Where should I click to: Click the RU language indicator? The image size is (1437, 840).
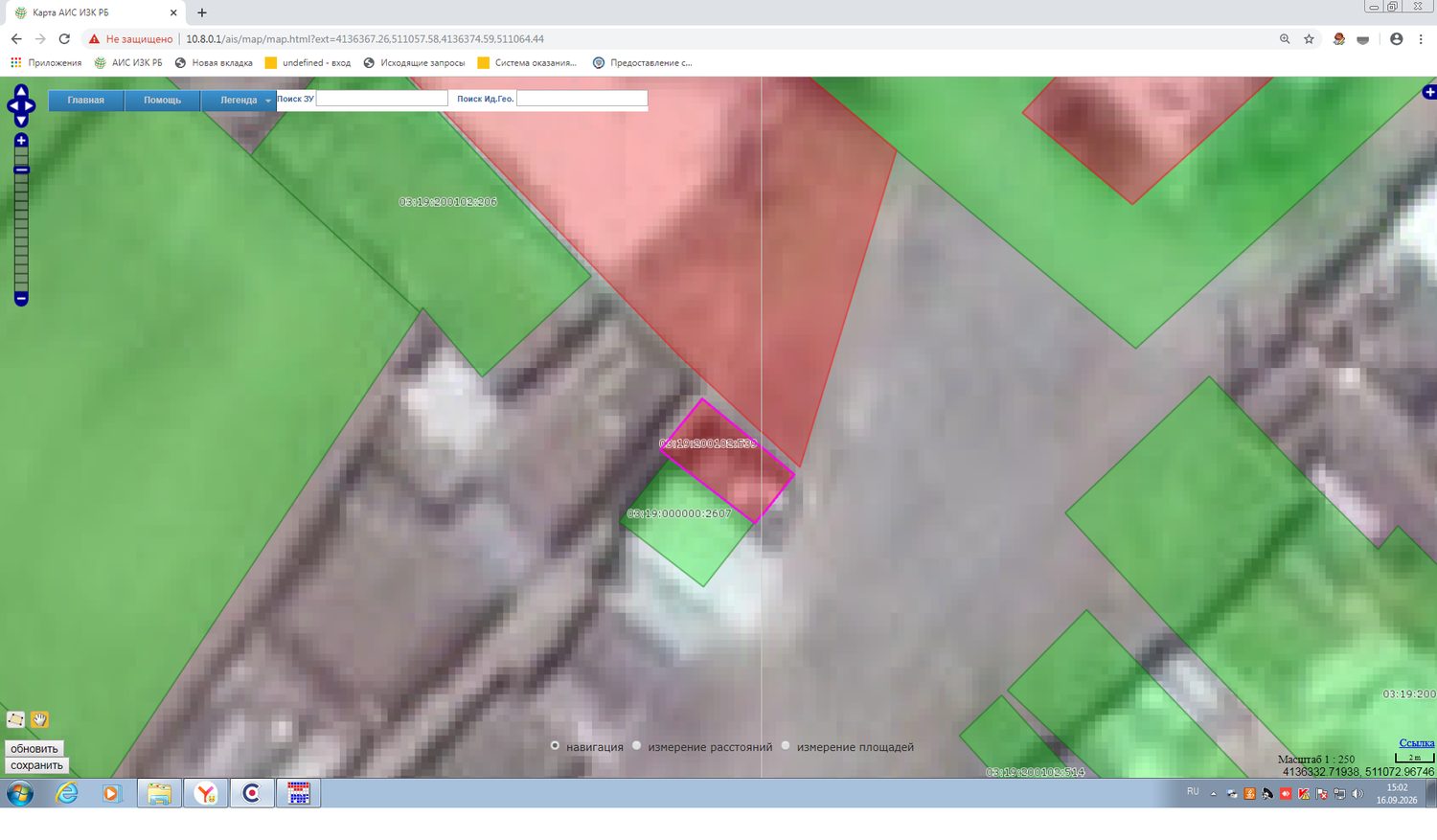pos(1193,792)
